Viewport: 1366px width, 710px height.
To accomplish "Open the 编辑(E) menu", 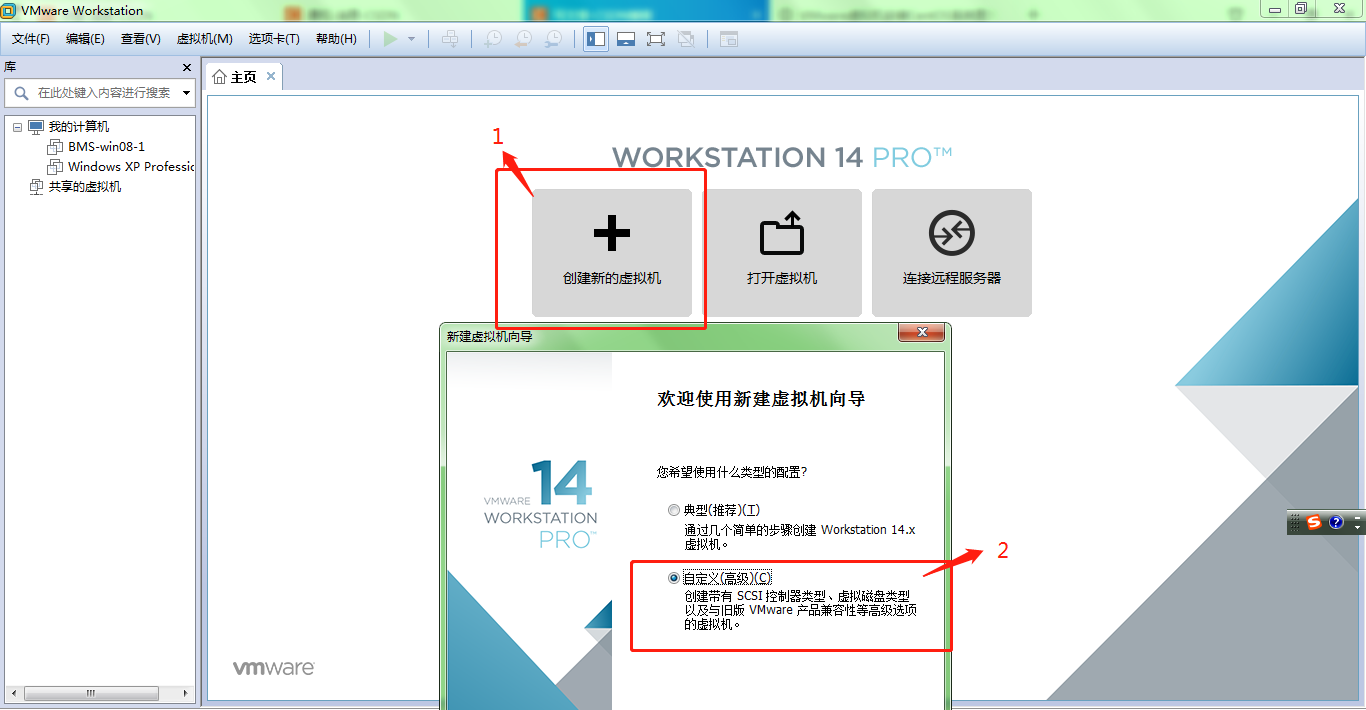I will pyautogui.click(x=85, y=39).
